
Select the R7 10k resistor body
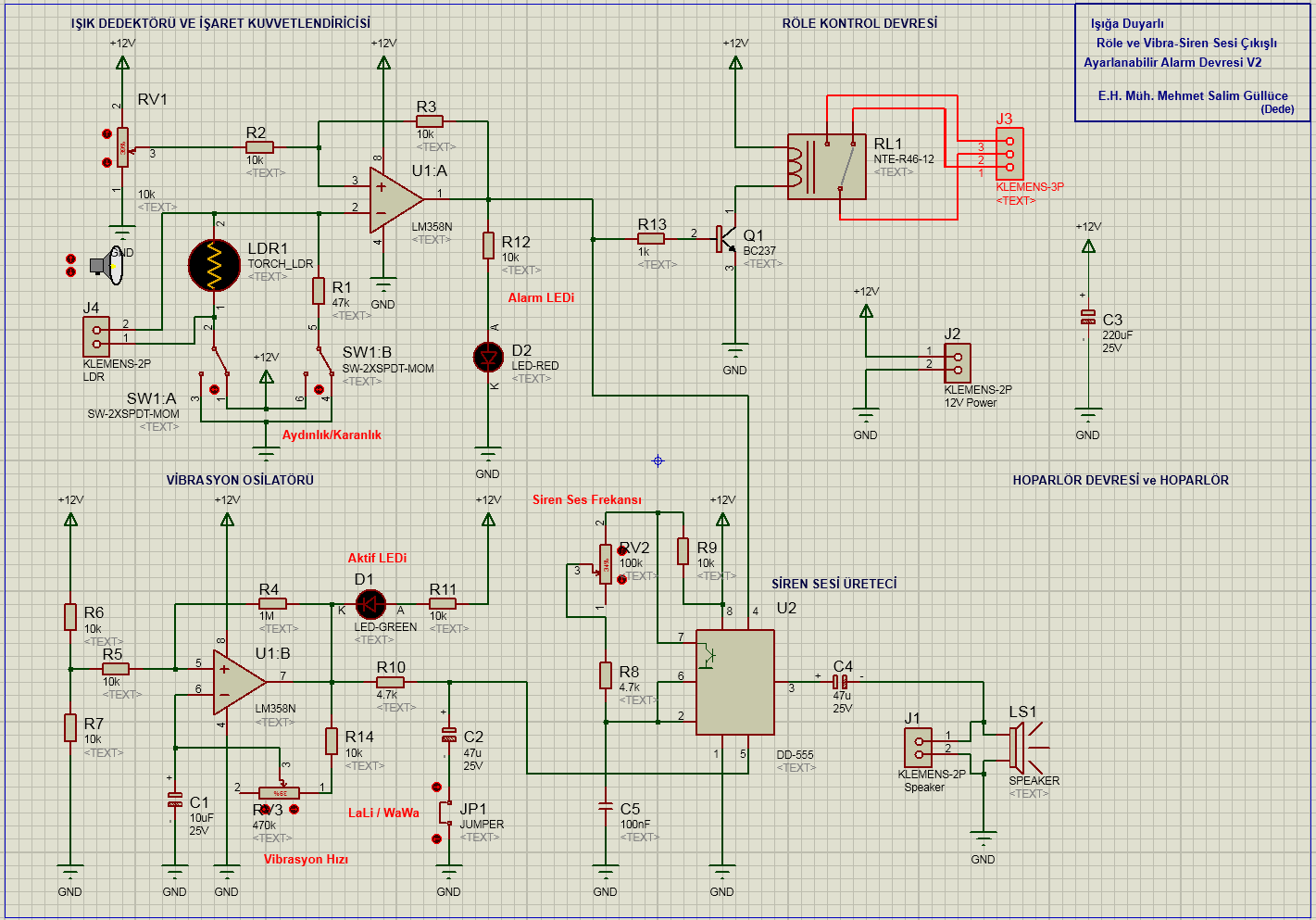[70, 728]
